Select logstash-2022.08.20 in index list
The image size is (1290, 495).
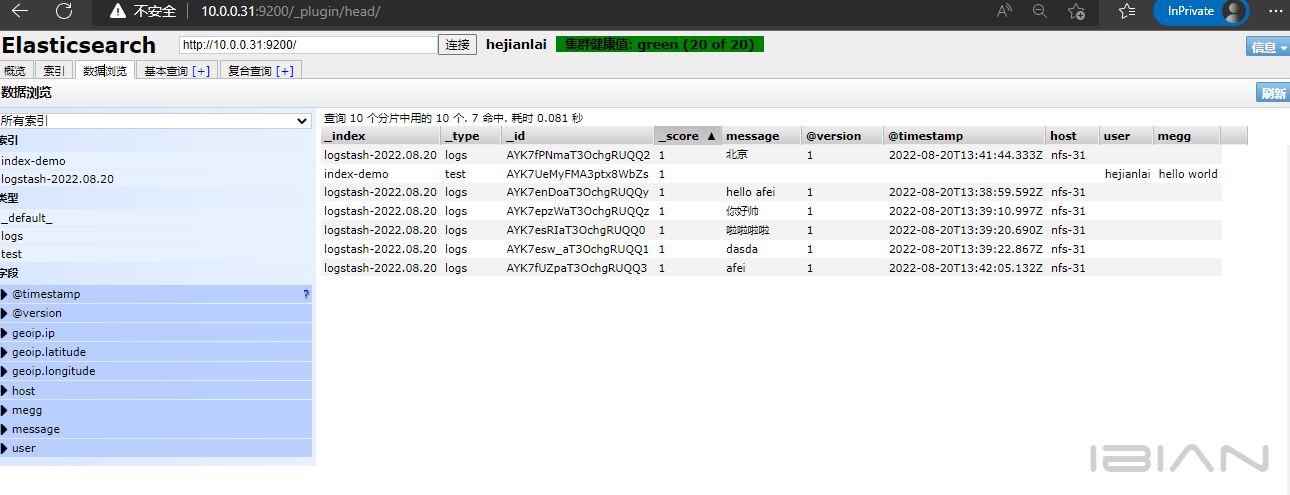(57, 179)
